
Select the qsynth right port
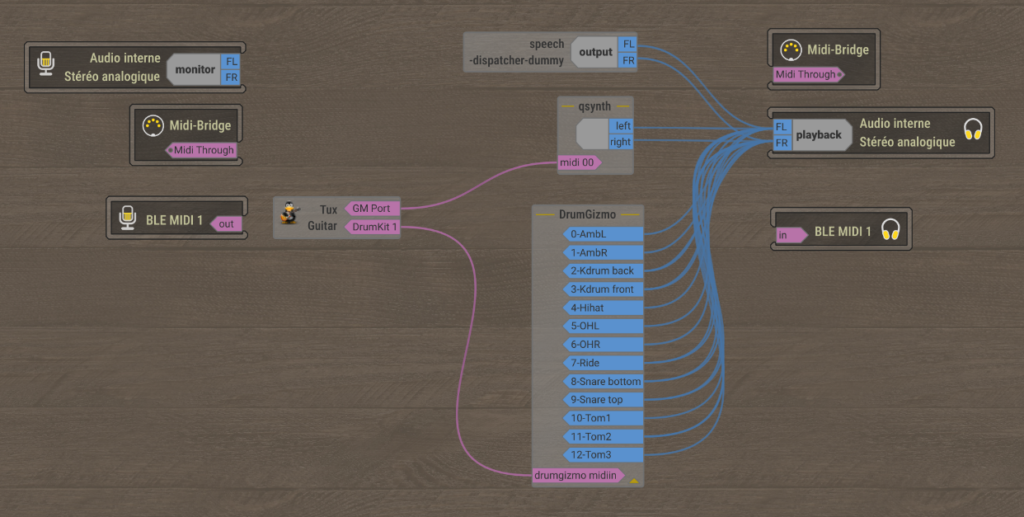point(620,142)
